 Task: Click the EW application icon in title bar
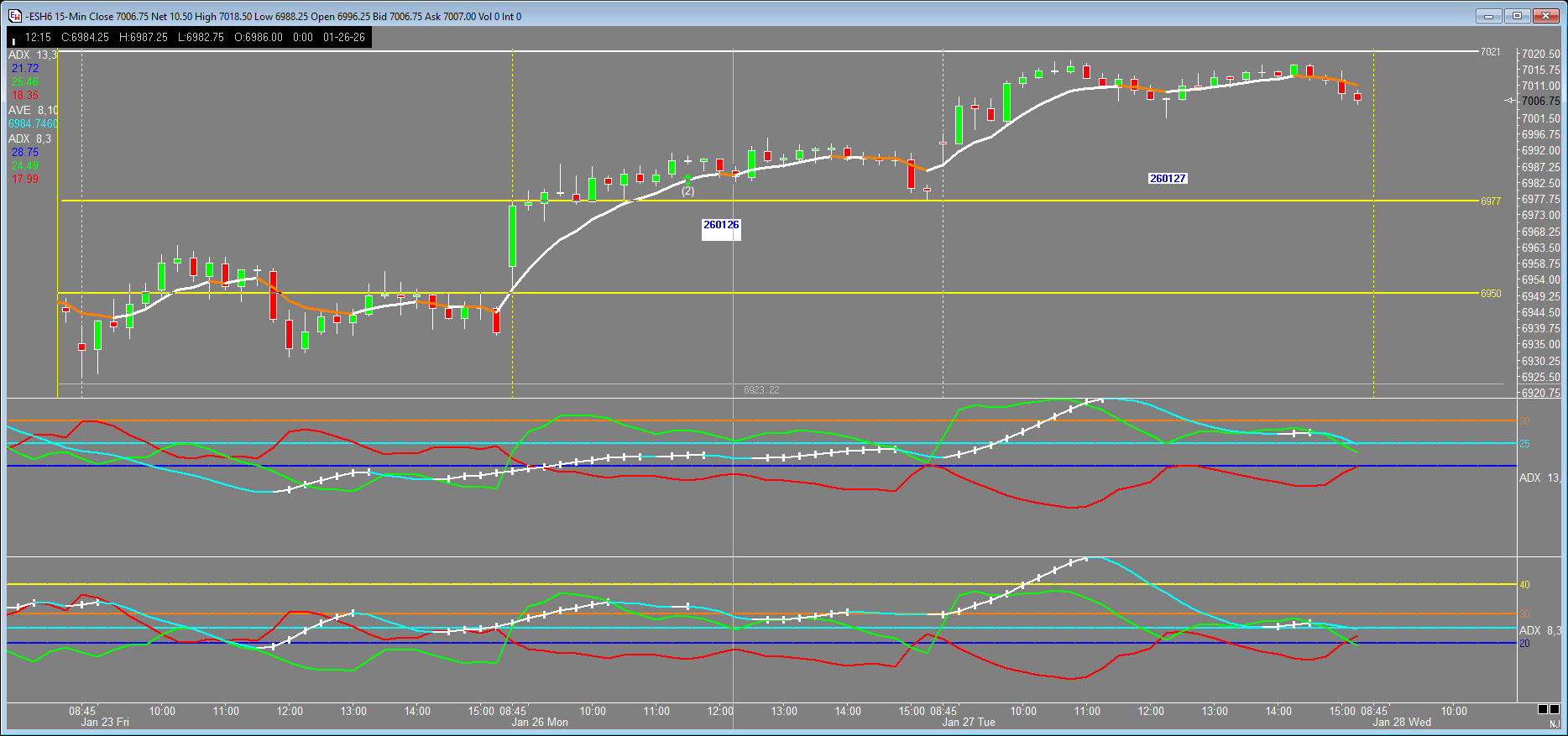[x=14, y=16]
